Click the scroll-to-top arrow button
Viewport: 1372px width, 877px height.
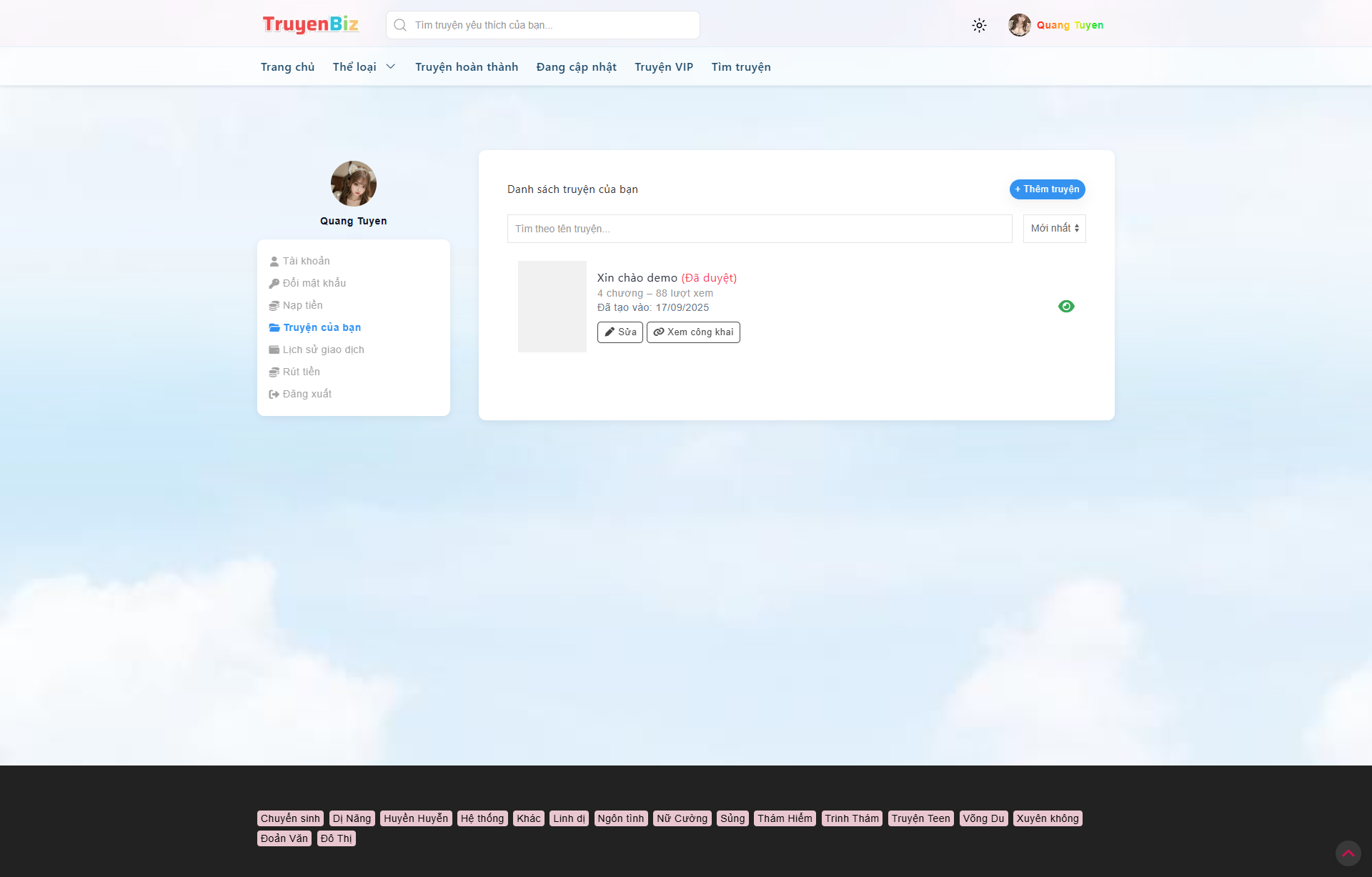coord(1348,853)
